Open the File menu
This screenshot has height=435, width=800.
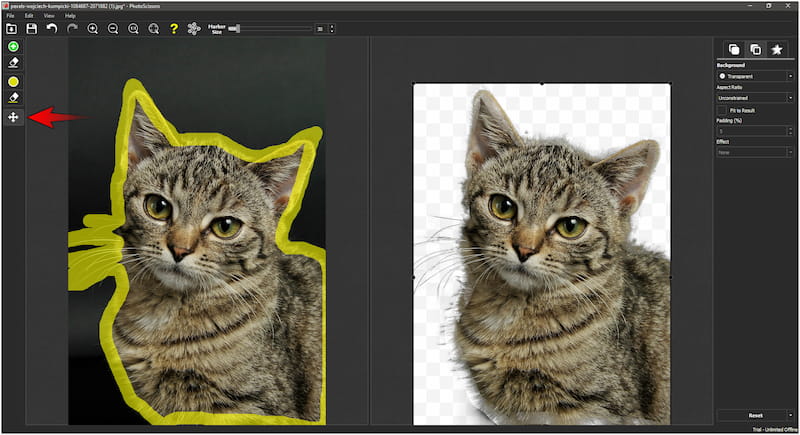[x=10, y=16]
